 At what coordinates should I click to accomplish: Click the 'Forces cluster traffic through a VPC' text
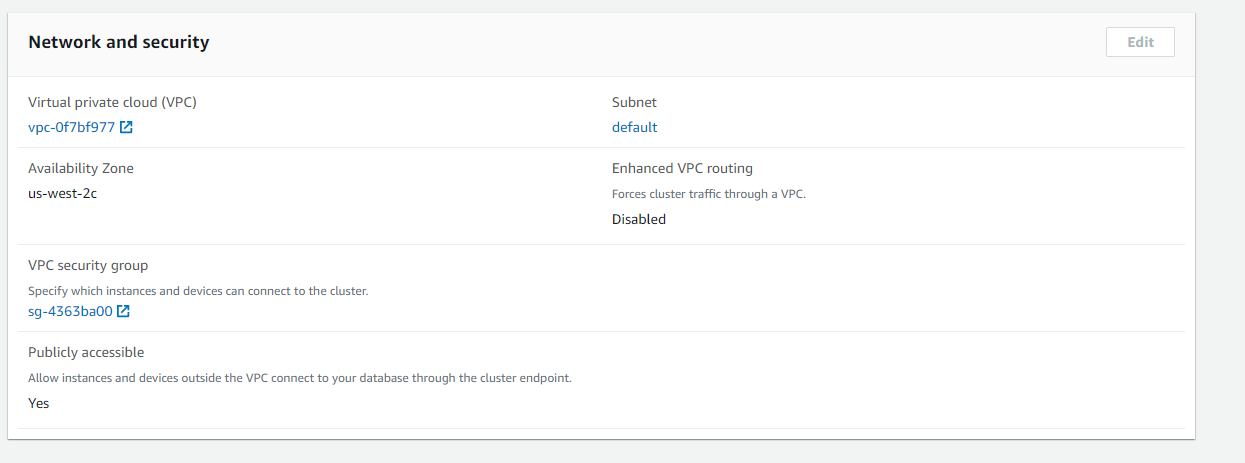(x=709, y=194)
